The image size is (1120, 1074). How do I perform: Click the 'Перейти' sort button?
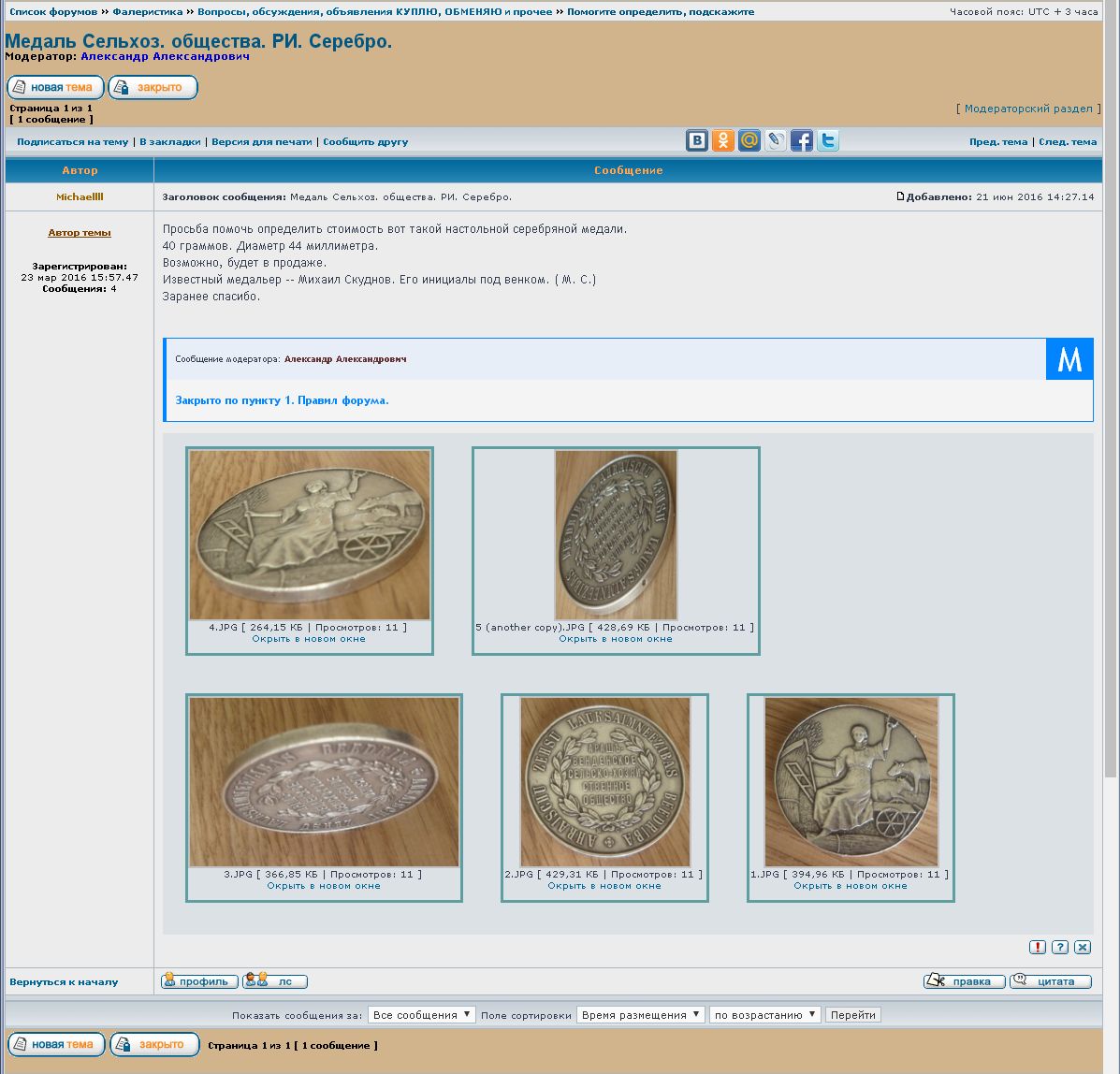click(852, 1015)
